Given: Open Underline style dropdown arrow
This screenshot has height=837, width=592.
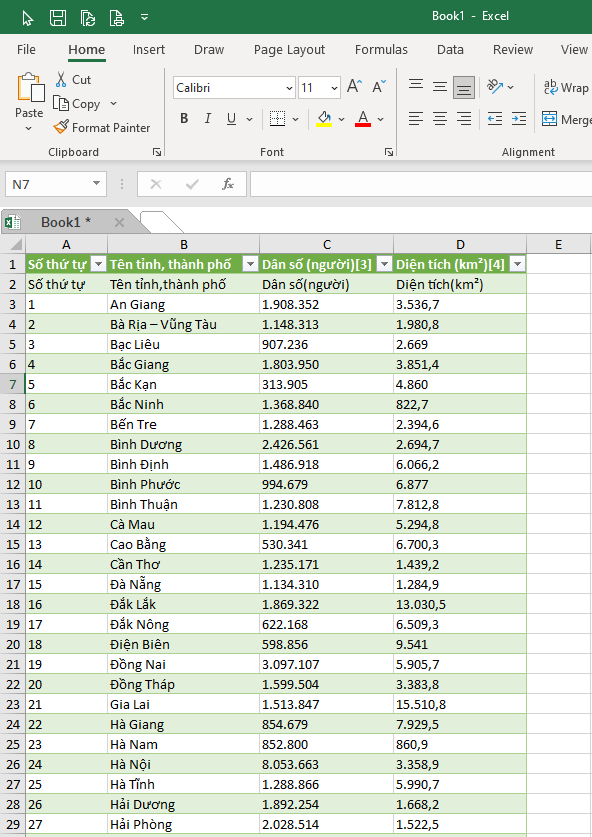Looking at the screenshot, I should (x=249, y=119).
